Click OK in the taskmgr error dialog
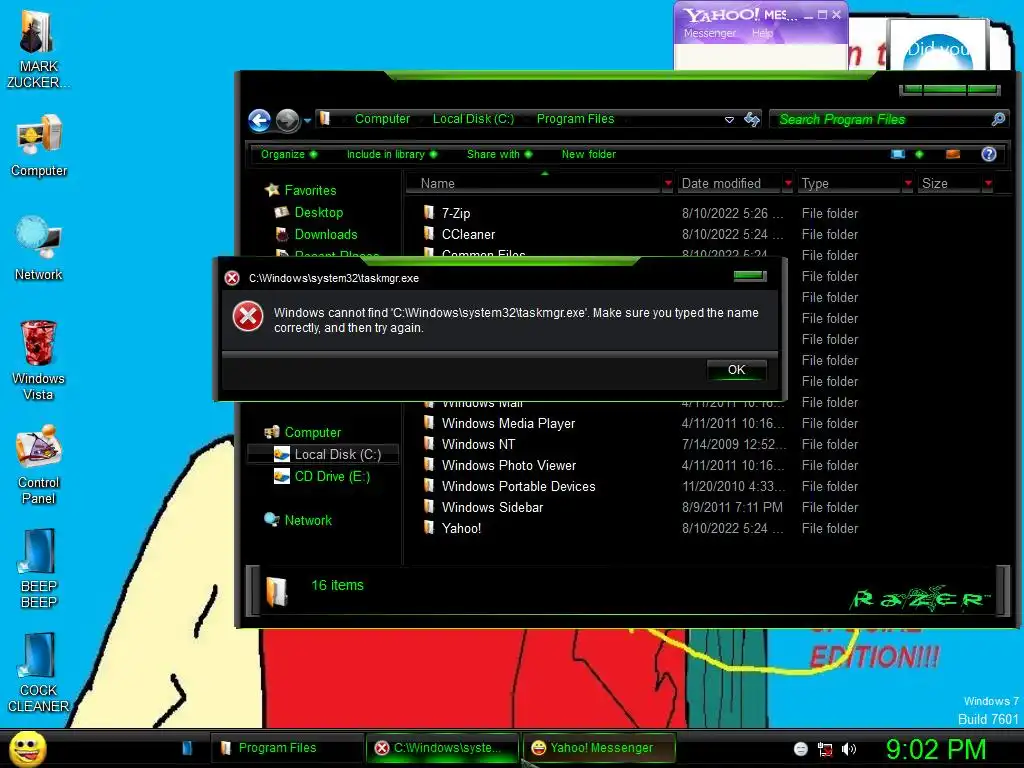Screen dimensions: 1024x768 tap(736, 370)
